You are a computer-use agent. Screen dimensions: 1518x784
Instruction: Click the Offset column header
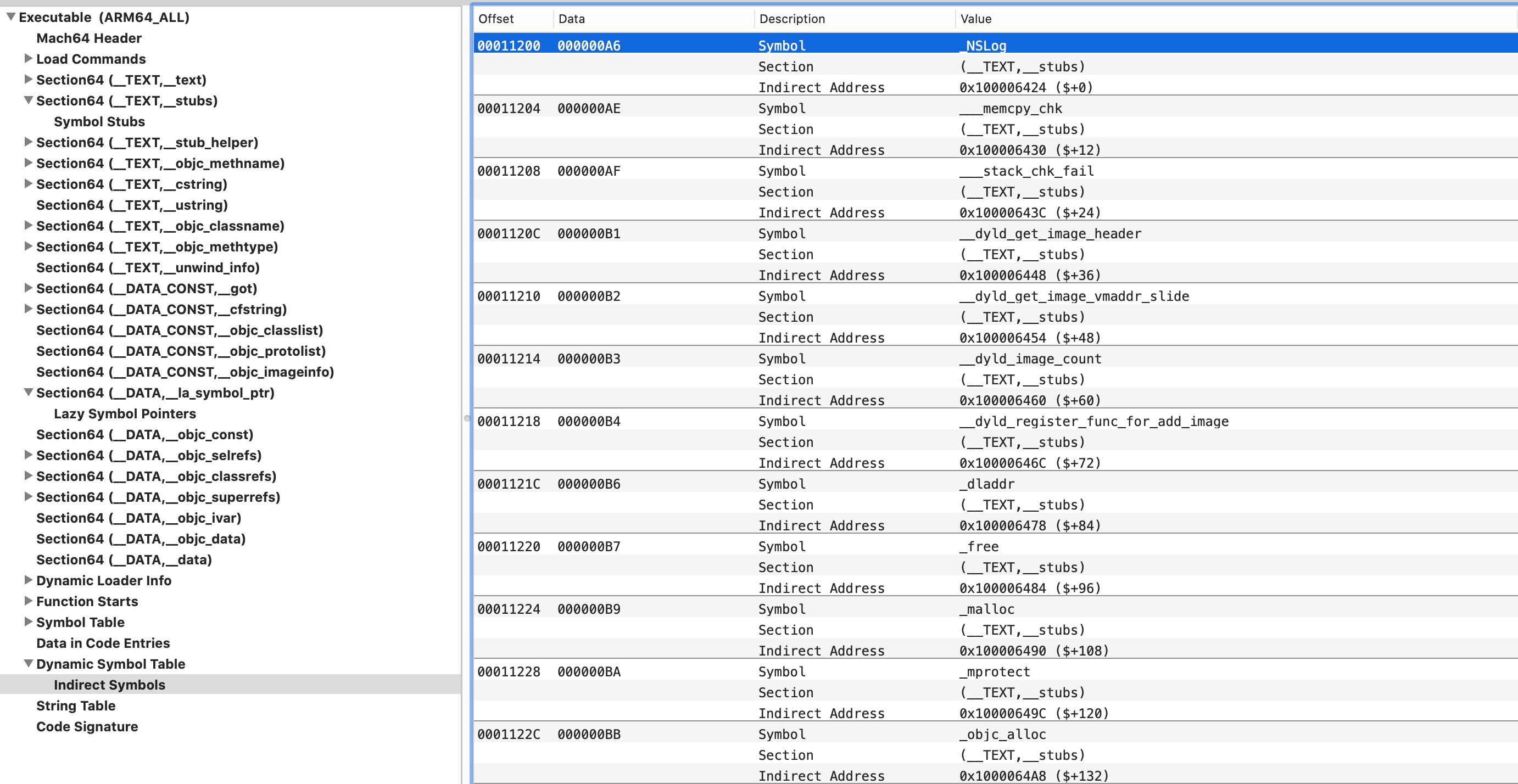[x=514, y=19]
